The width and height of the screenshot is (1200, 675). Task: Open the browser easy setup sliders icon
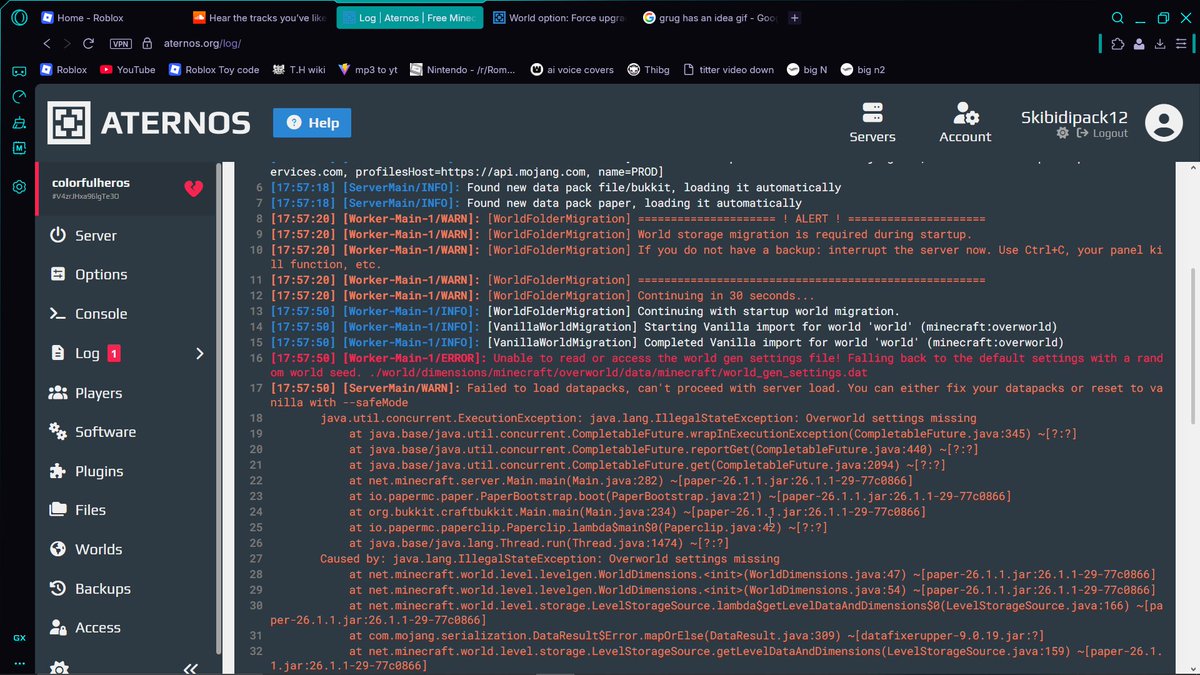pos(1180,44)
